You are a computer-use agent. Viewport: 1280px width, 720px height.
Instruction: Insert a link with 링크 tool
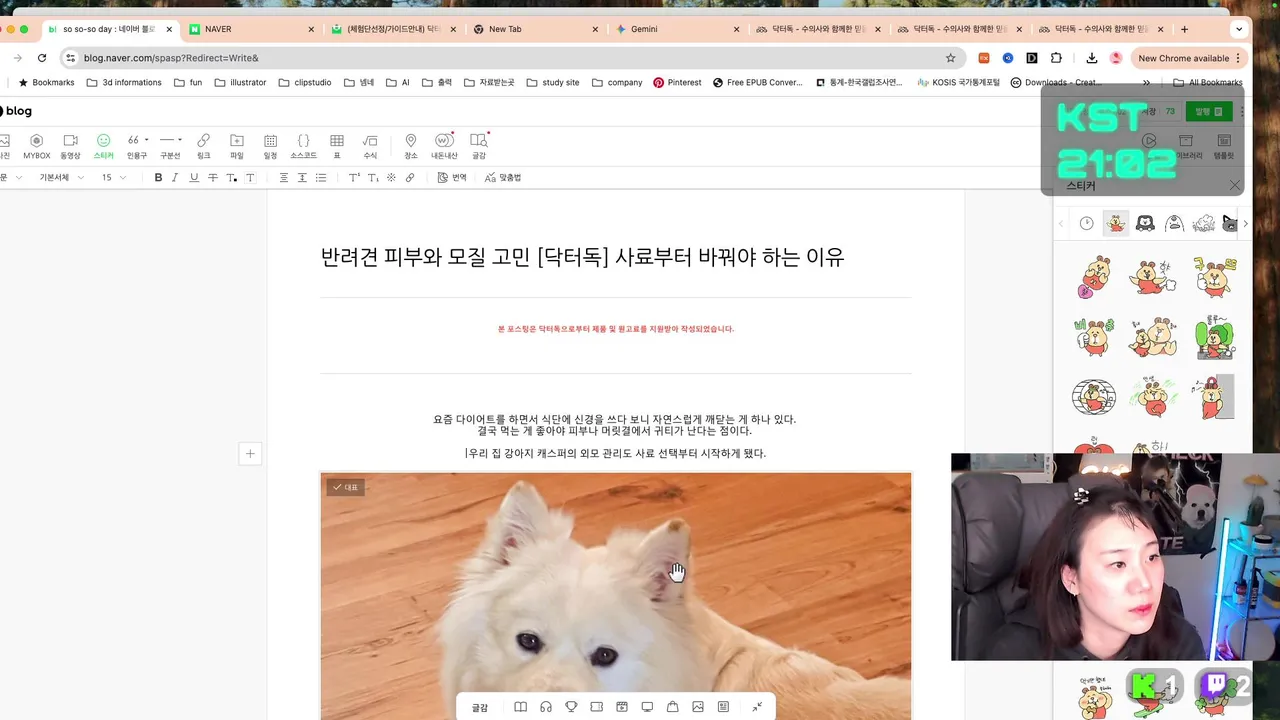[x=203, y=146]
